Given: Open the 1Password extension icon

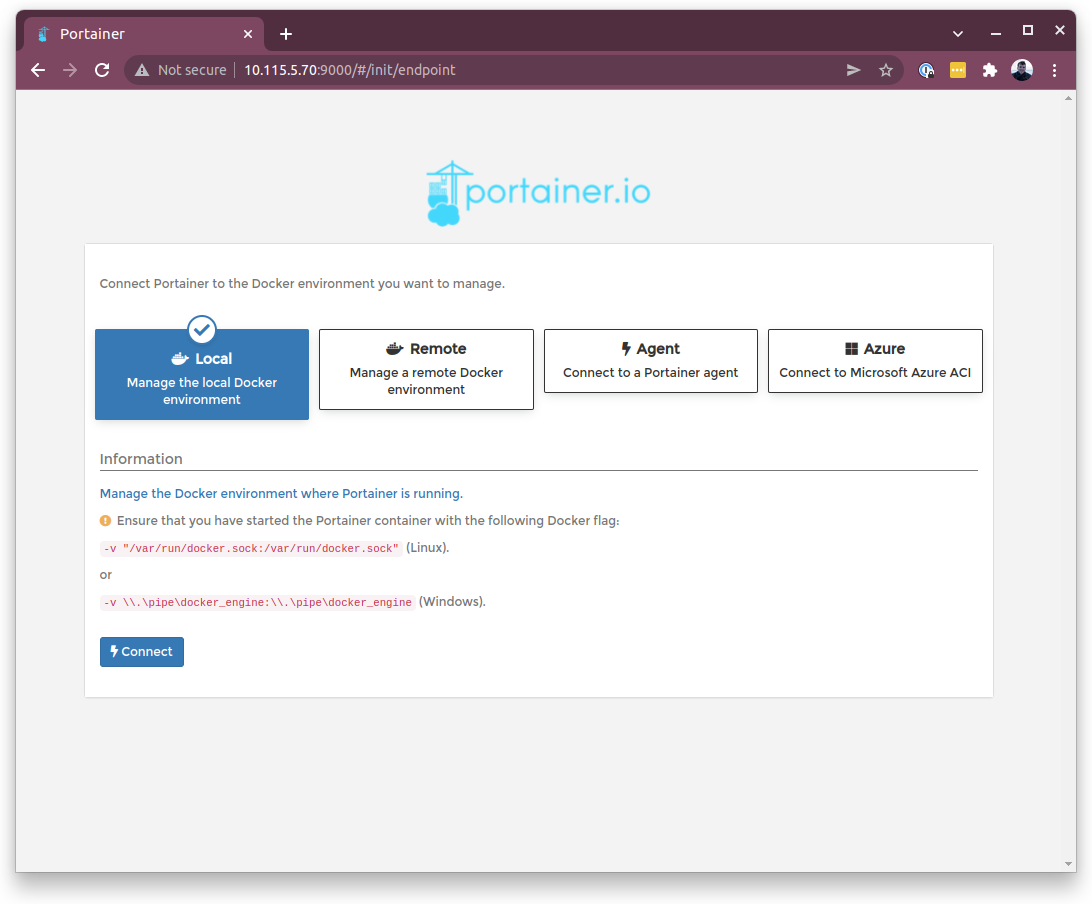Looking at the screenshot, I should pyautogui.click(x=927, y=70).
